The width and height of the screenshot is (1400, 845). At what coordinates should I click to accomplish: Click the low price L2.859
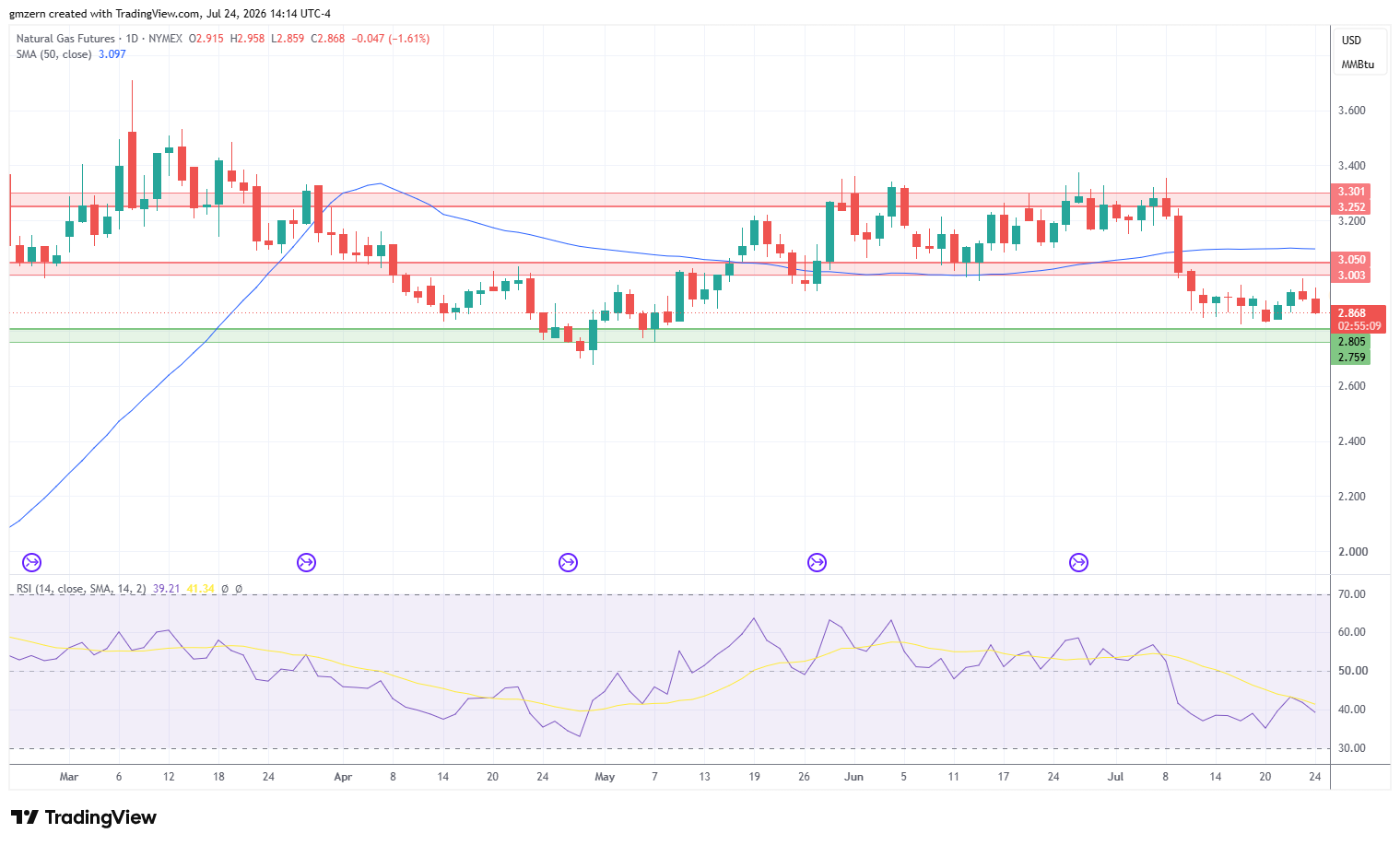(288, 39)
